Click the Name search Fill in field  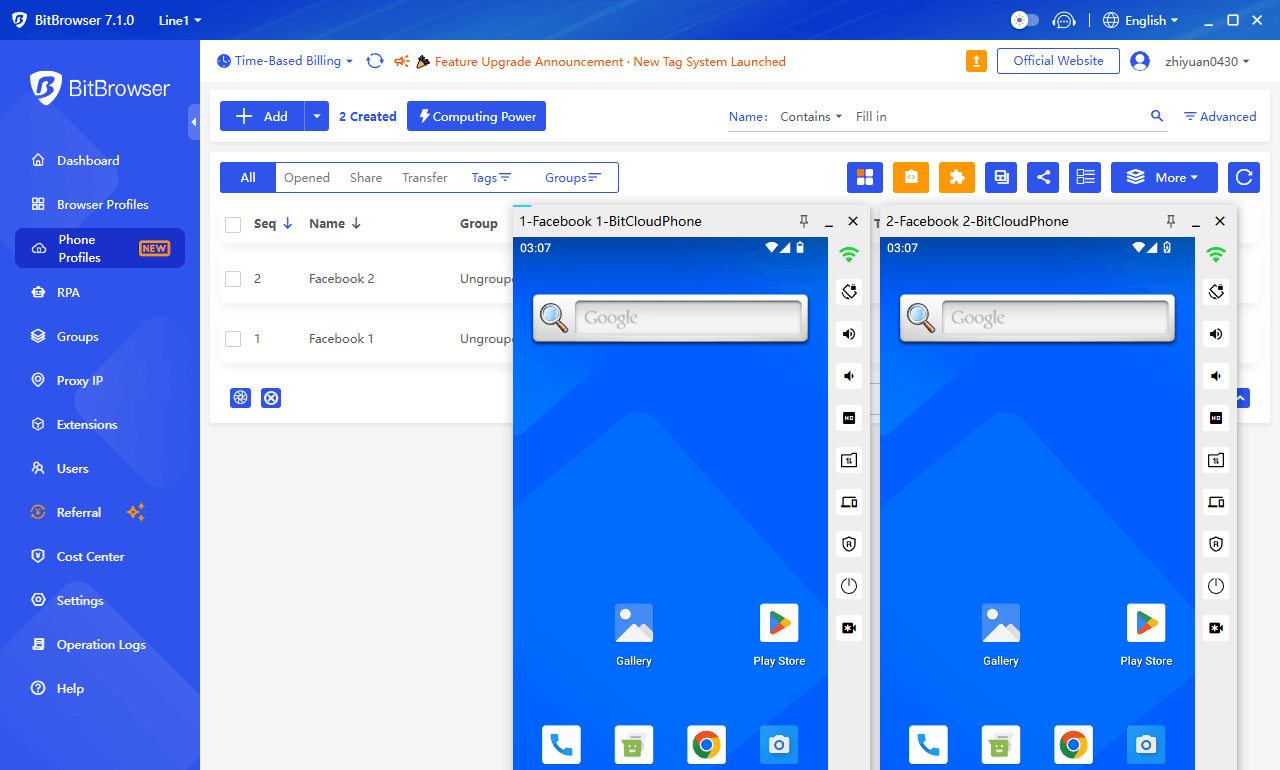click(995, 117)
